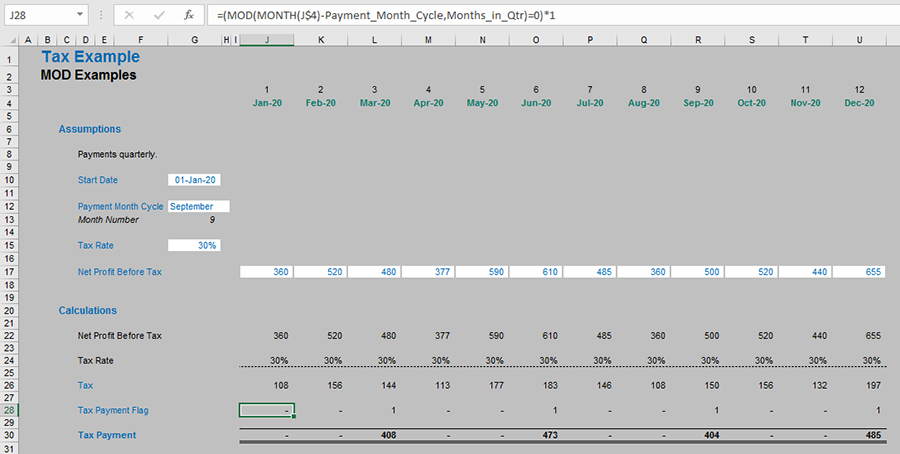The image size is (900, 454).
Task: Click the Sep-20 Tax Payment Flag cell
Action: coord(697,410)
